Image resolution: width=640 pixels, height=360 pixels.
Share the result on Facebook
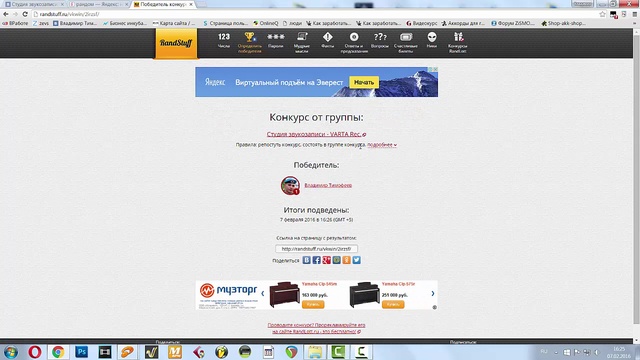[316, 260]
